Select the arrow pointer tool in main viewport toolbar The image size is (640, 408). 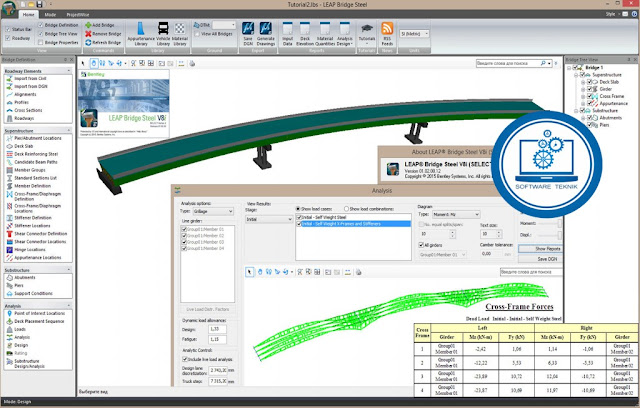pyautogui.click(x=83, y=63)
